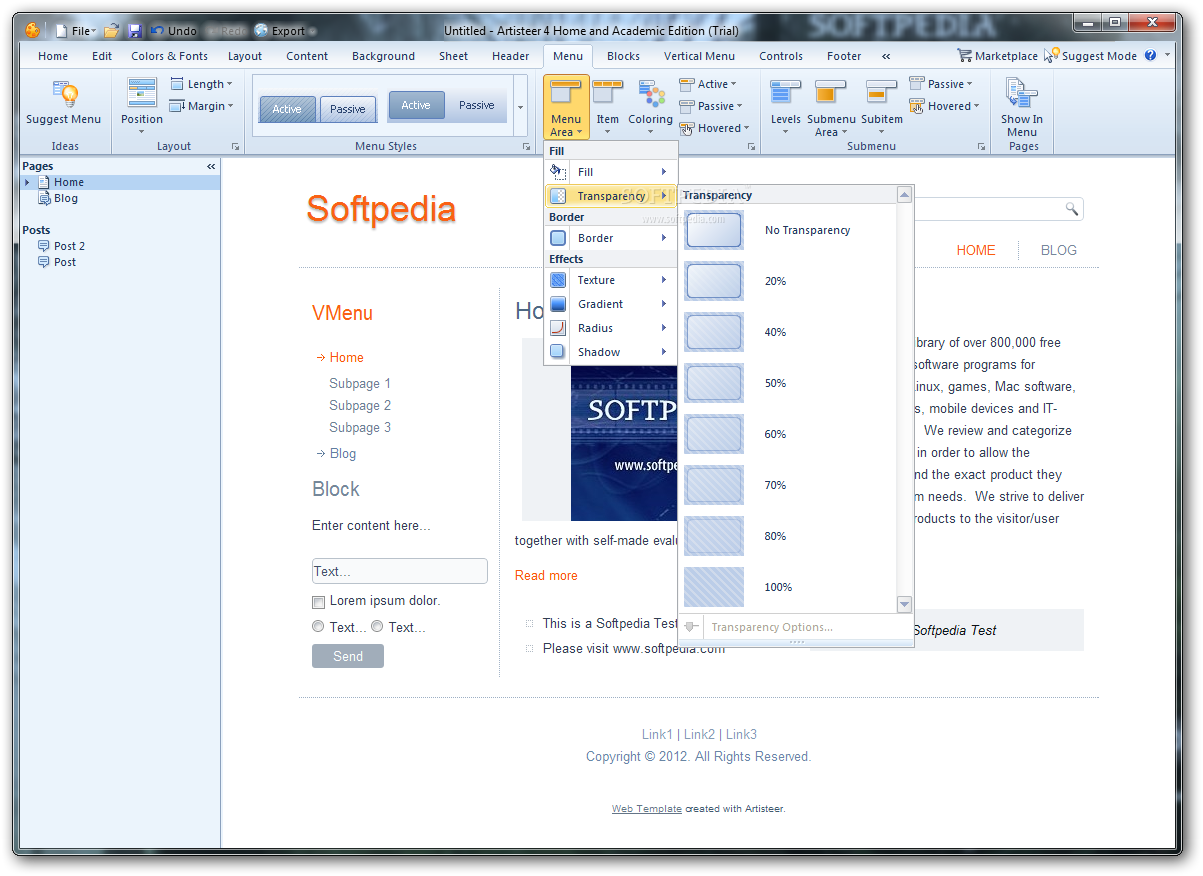Open the Item Hovered dropdown
This screenshot has width=1203, height=876.
click(715, 128)
